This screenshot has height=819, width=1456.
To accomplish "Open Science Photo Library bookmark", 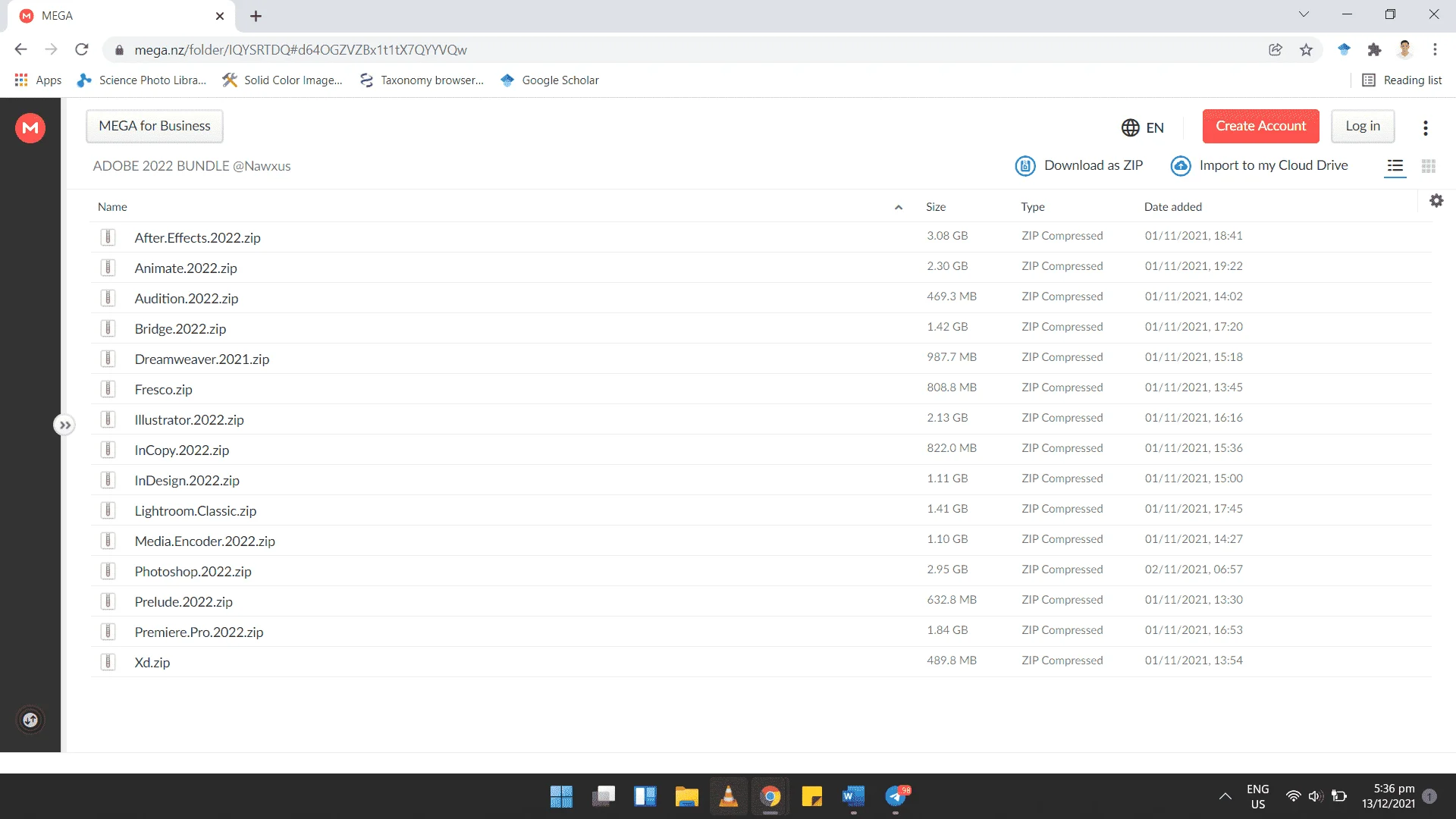I will pyautogui.click(x=142, y=80).
